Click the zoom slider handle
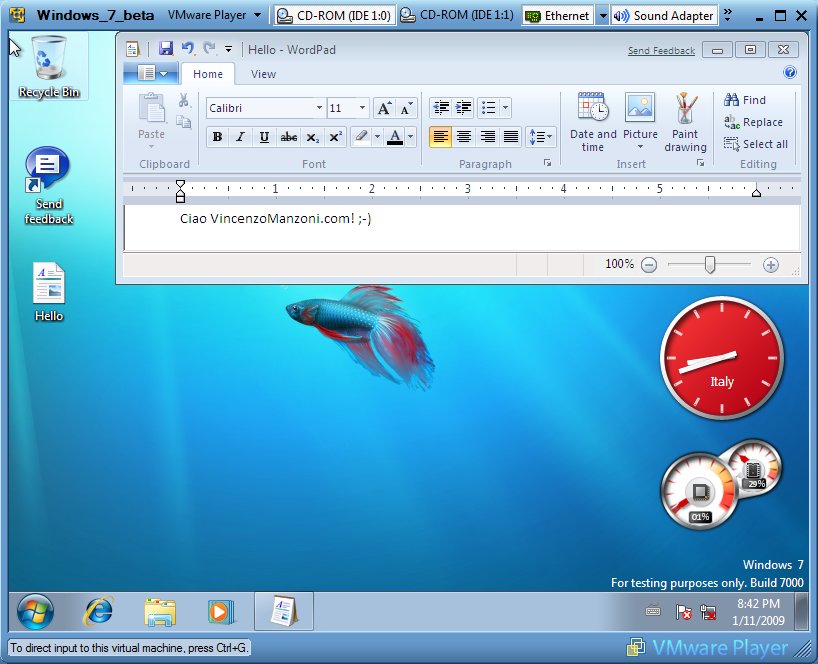 point(709,264)
